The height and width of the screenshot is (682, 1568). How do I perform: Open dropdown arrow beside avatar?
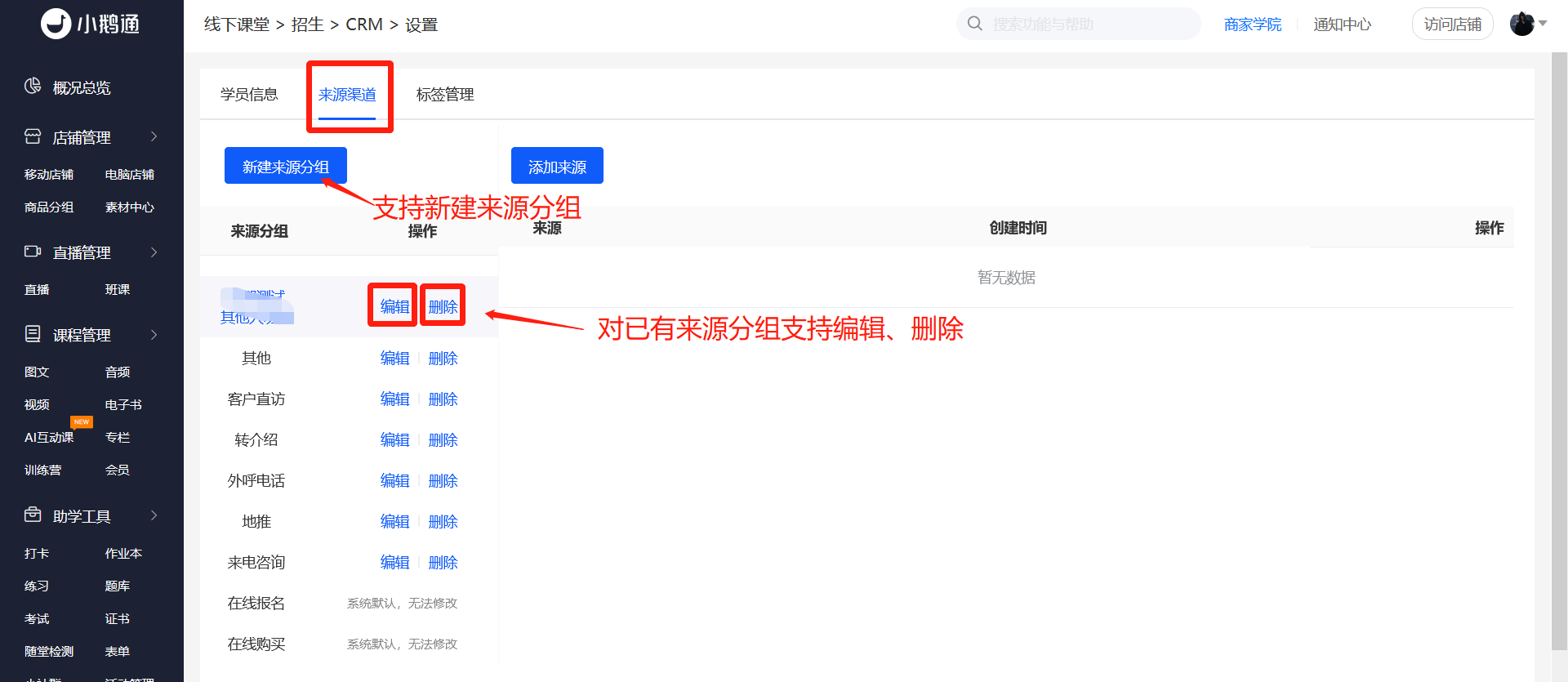point(1543,24)
